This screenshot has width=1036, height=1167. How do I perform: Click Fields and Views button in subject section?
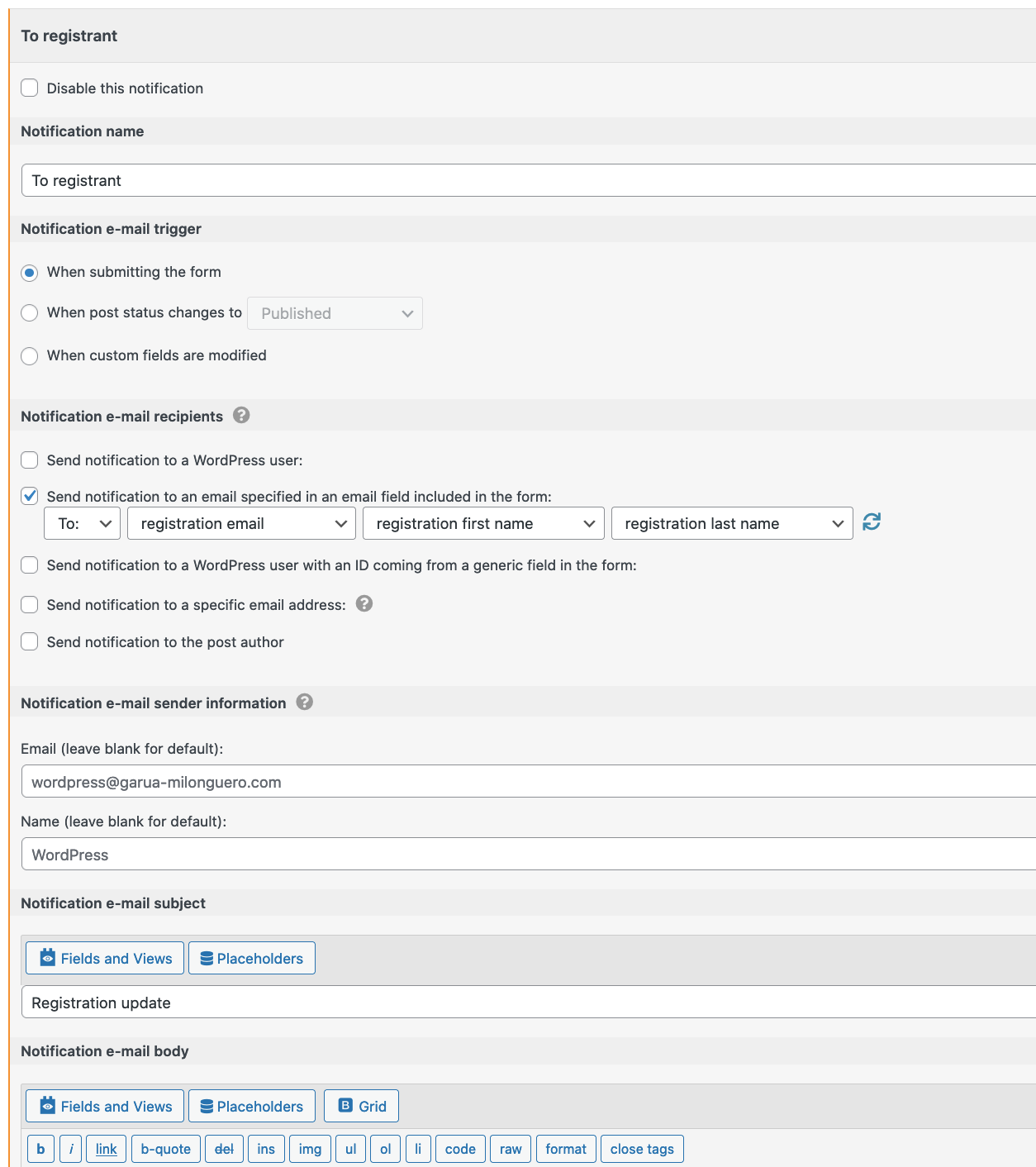pos(105,958)
